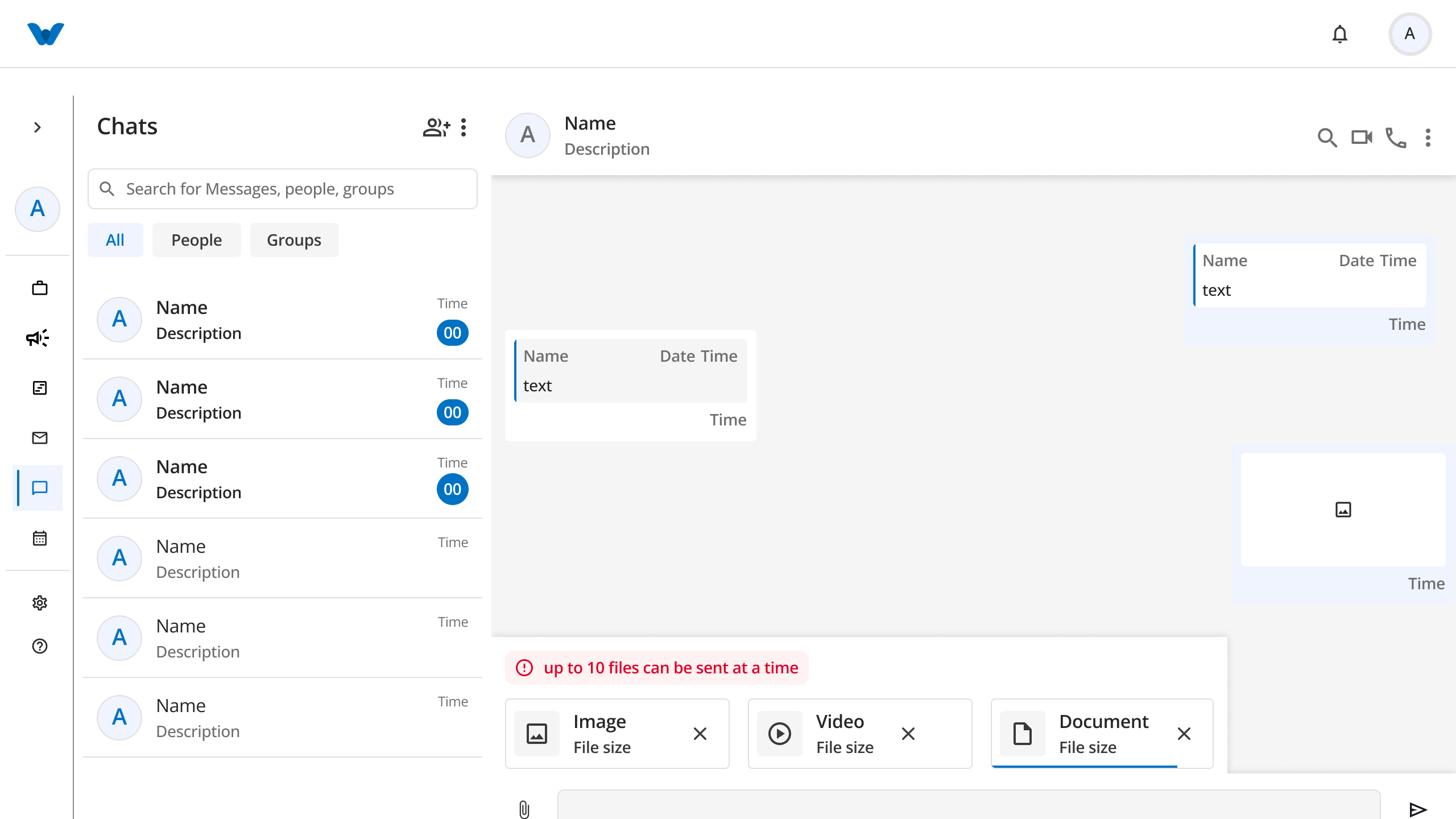Send the message with arrow icon
The image size is (1456, 819).
point(1418,809)
